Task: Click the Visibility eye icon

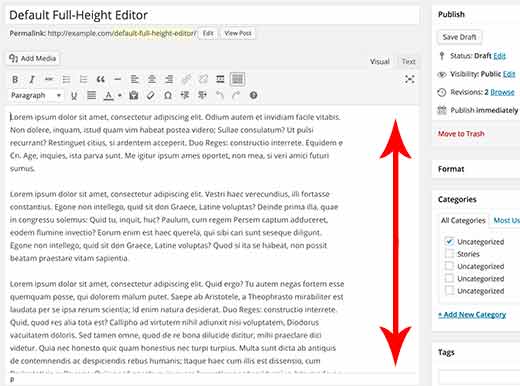Action: (442, 74)
